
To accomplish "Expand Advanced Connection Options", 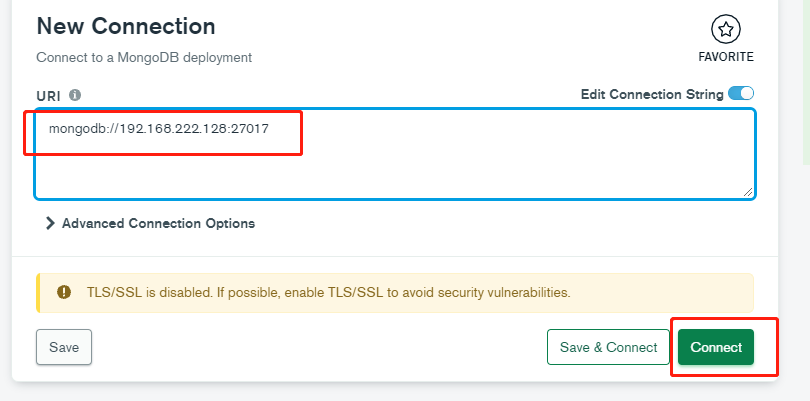I will pos(150,223).
